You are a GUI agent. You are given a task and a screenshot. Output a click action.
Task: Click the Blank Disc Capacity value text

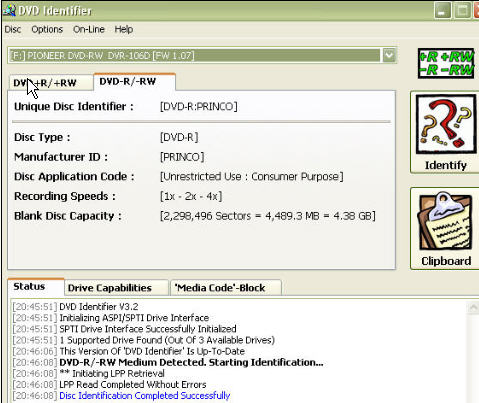tap(268, 216)
